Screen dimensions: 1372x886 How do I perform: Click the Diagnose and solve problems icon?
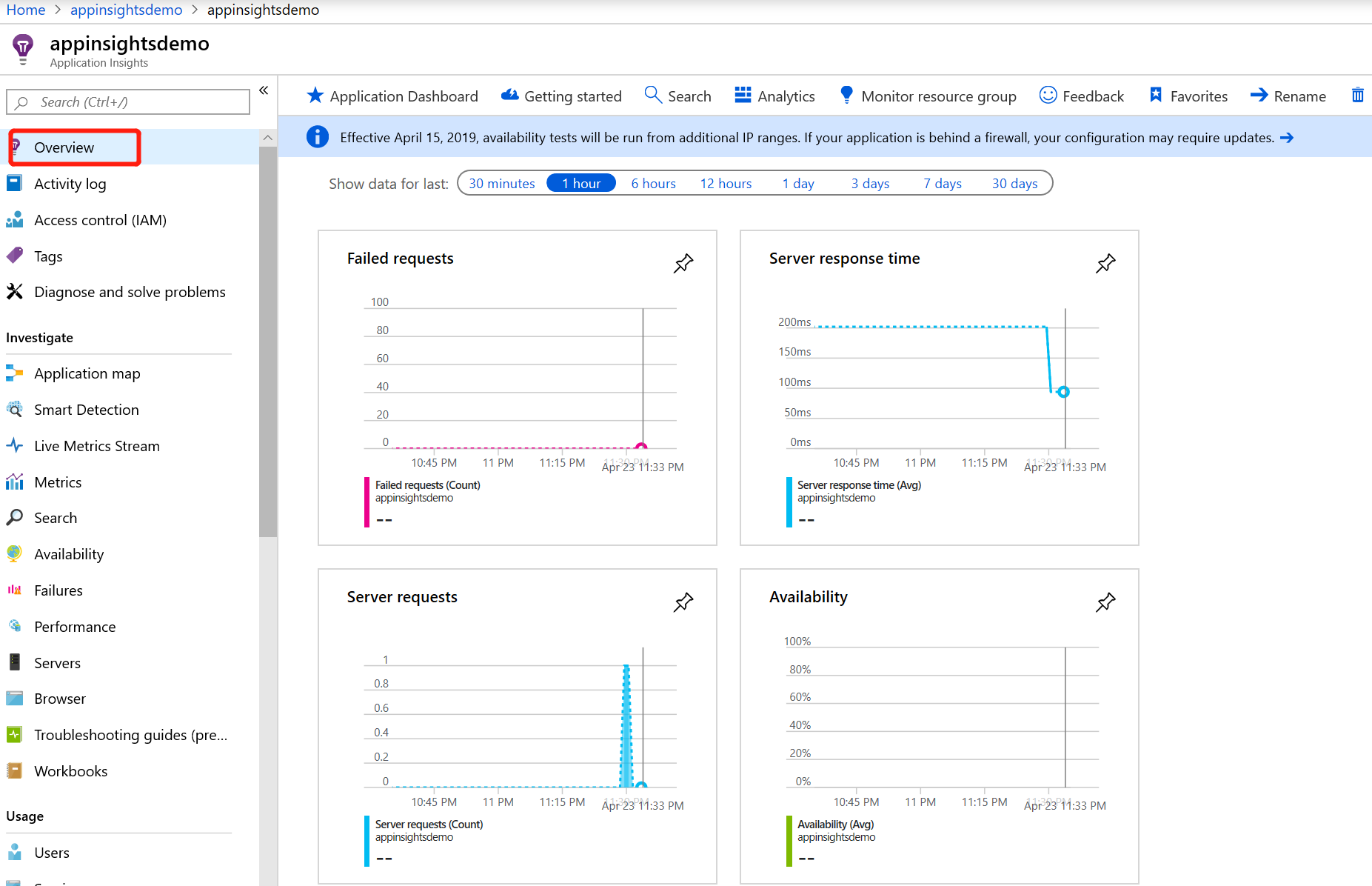coord(14,292)
